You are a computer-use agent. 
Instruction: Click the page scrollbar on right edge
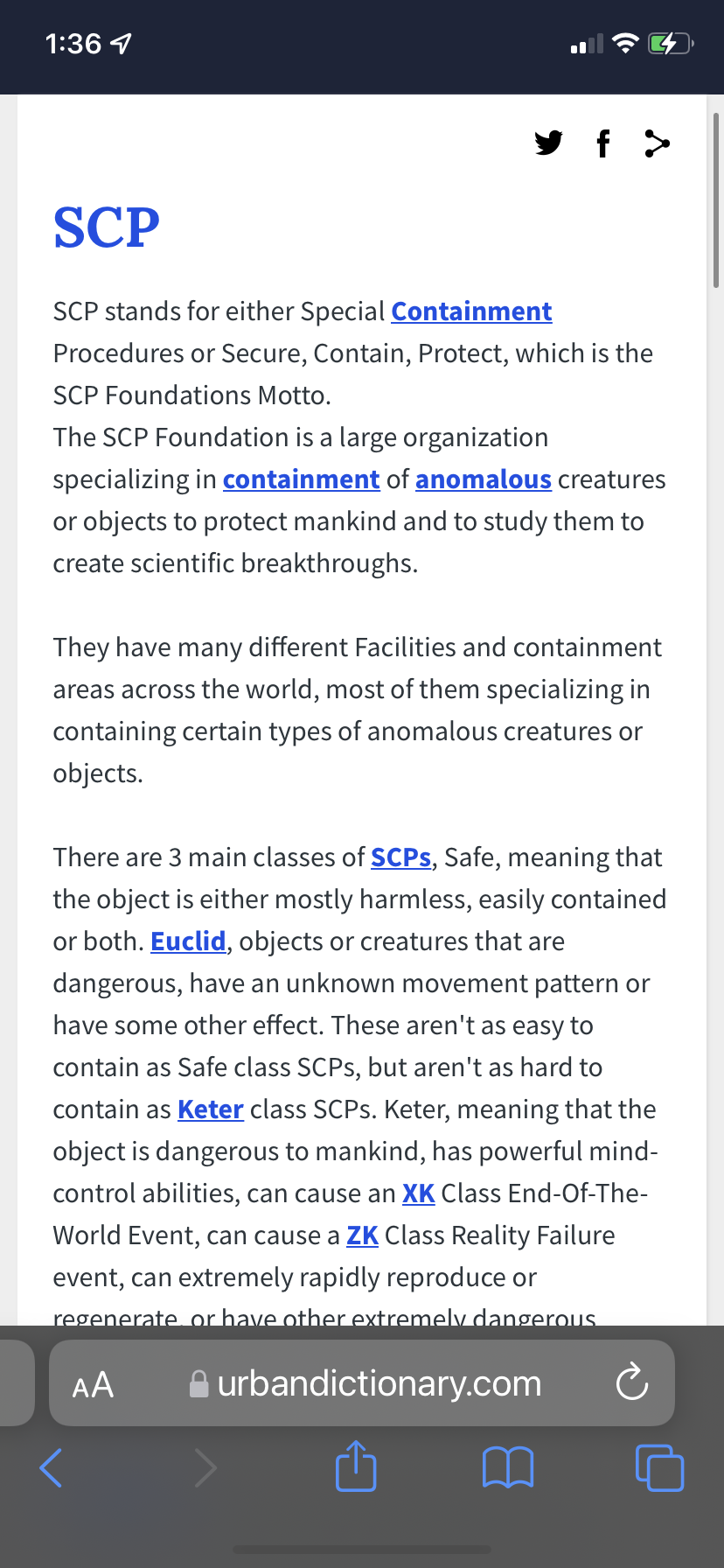[x=716, y=200]
